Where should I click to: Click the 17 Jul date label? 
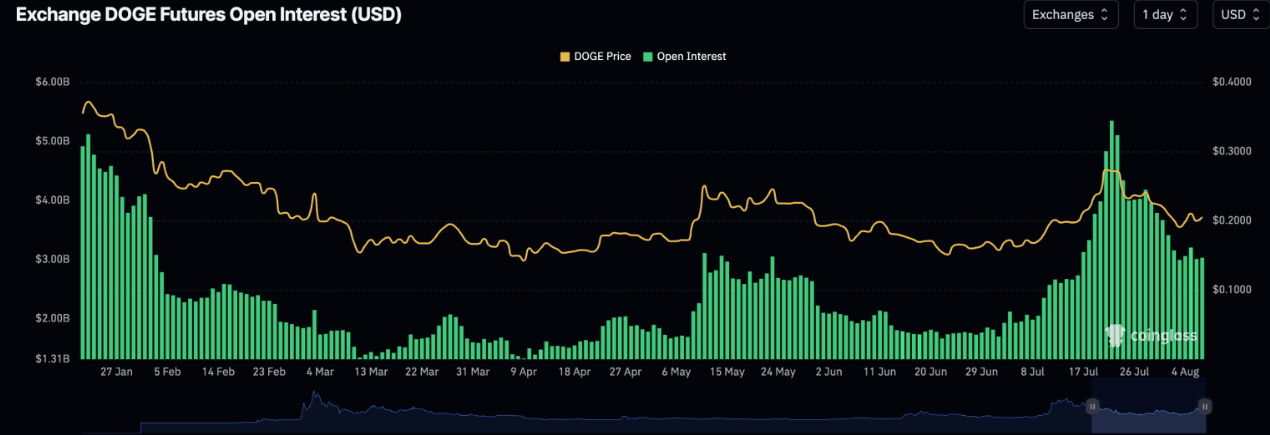pyautogui.click(x=1084, y=371)
